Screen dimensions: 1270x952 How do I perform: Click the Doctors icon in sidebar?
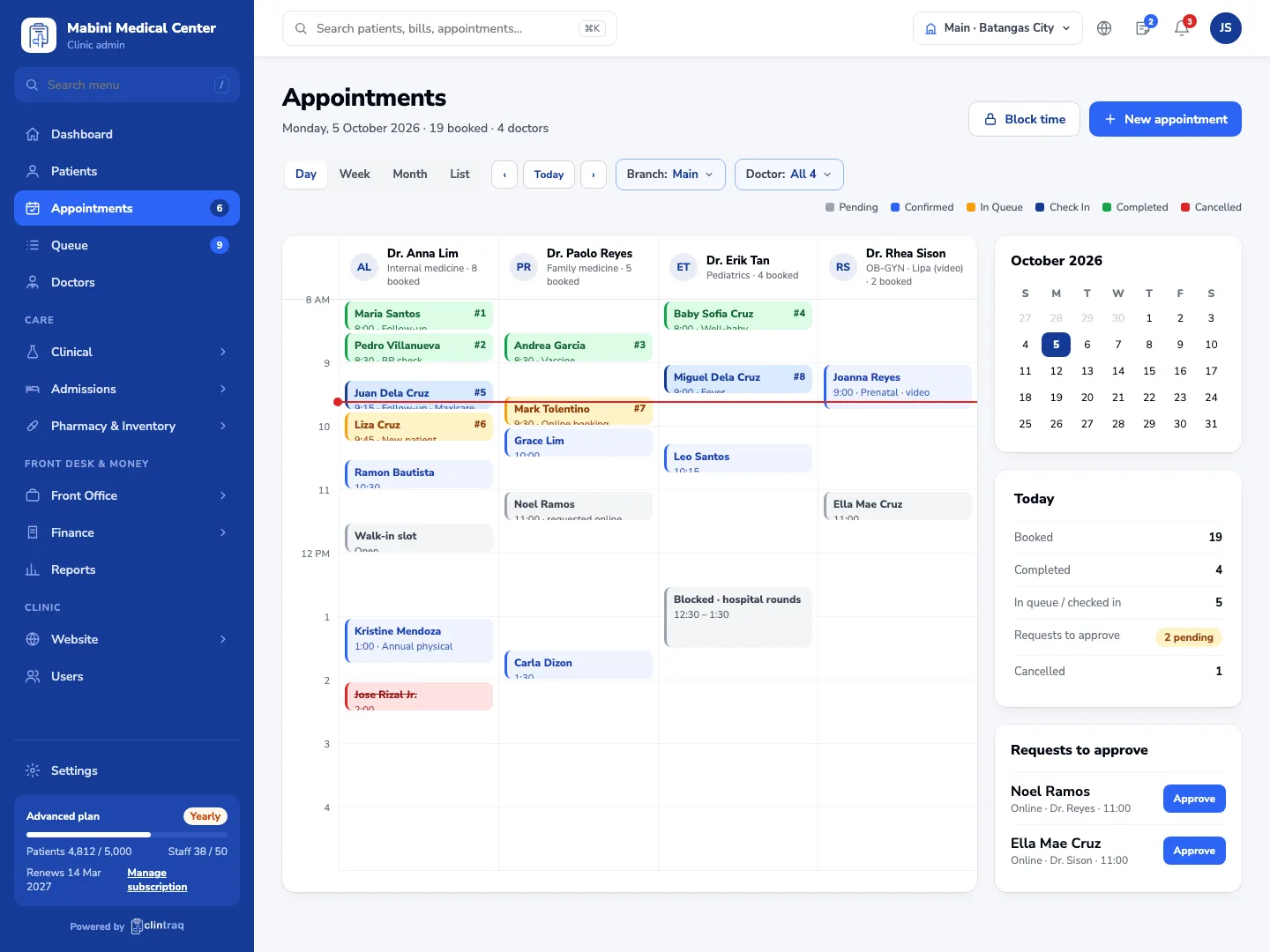click(33, 282)
